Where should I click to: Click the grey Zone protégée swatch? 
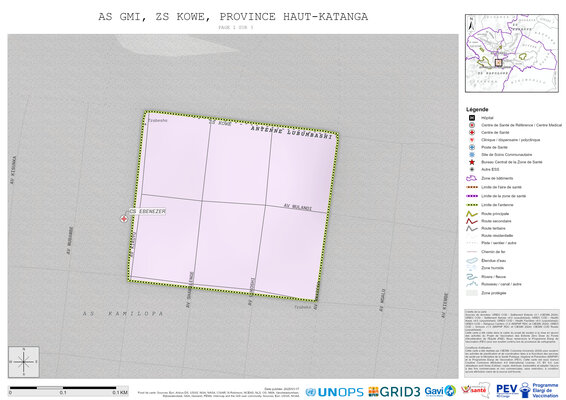pyautogui.click(x=472, y=293)
